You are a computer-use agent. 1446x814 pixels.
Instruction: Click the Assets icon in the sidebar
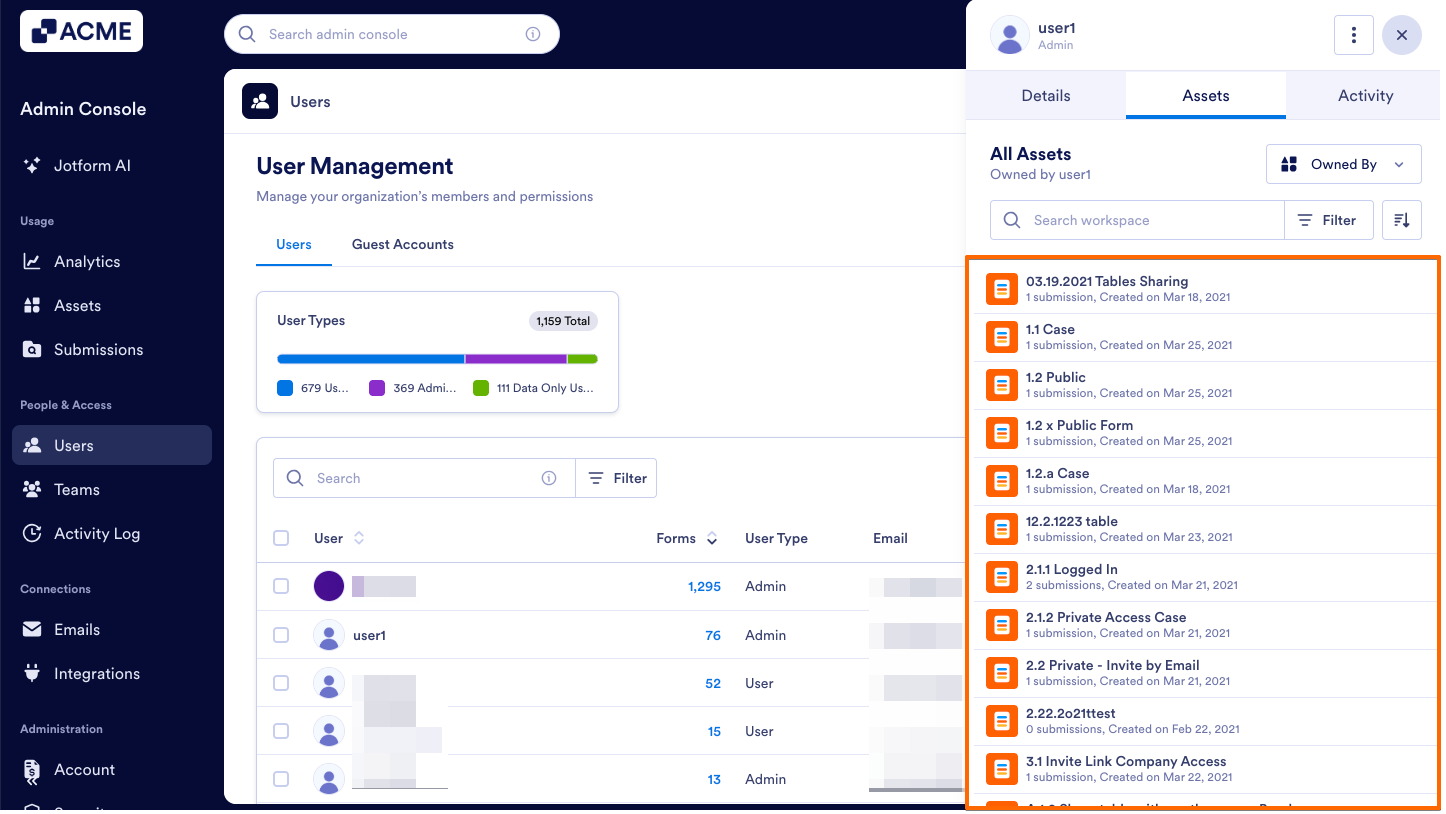click(x=31, y=305)
